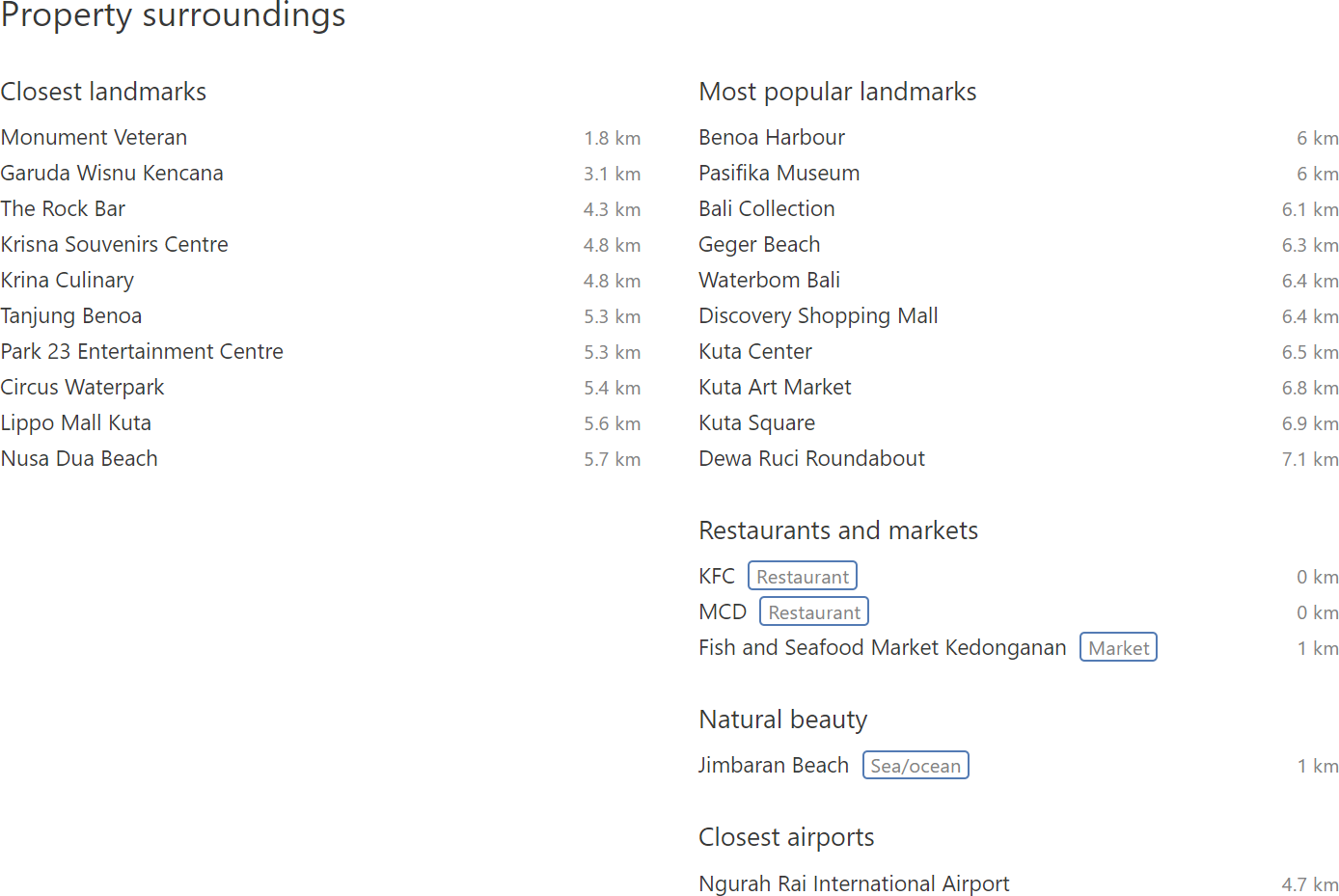The height and width of the screenshot is (896, 1339).
Task: Click the 'MCD' restaurant name
Action: tap(723, 612)
